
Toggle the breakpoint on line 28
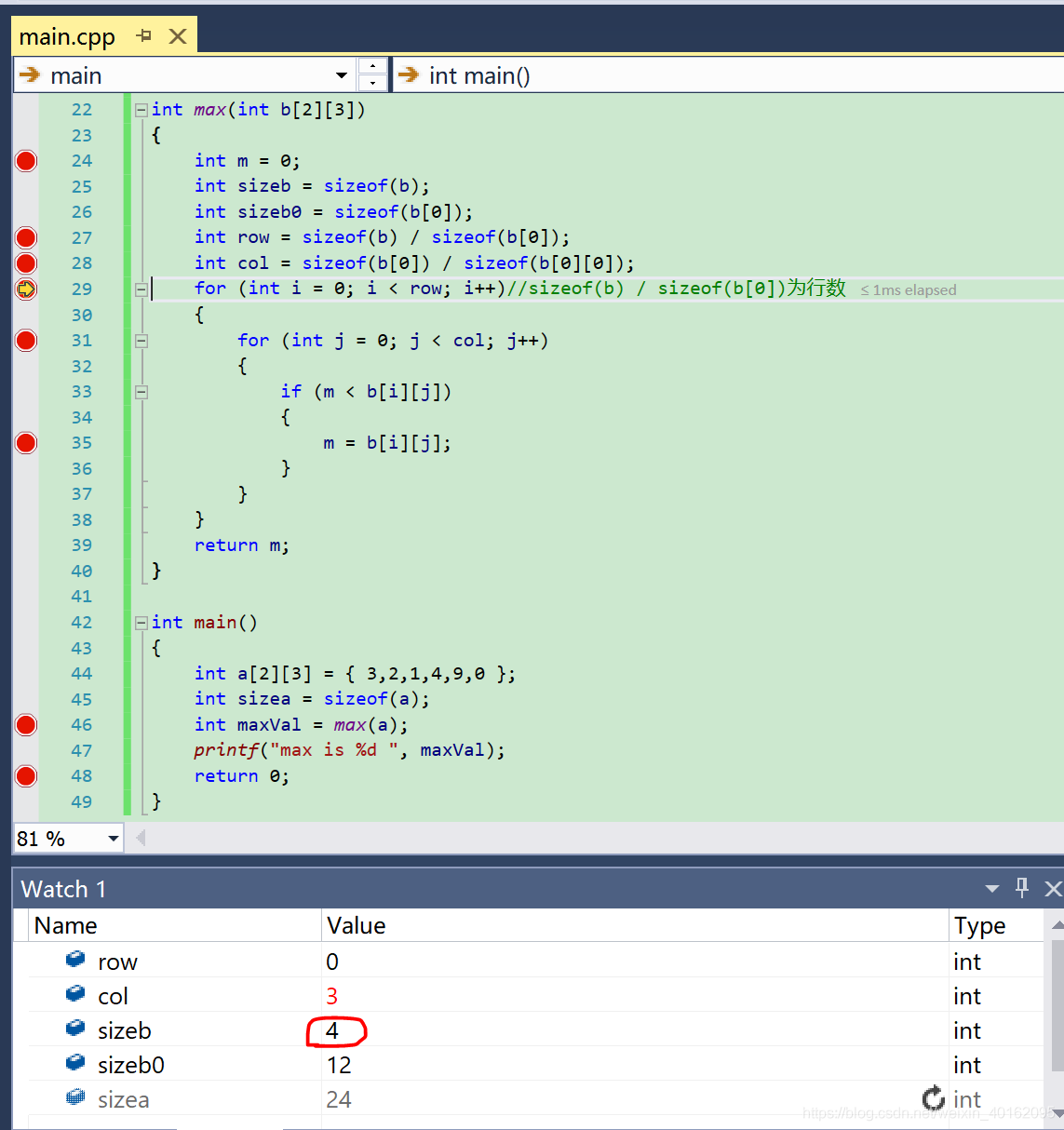point(26,263)
